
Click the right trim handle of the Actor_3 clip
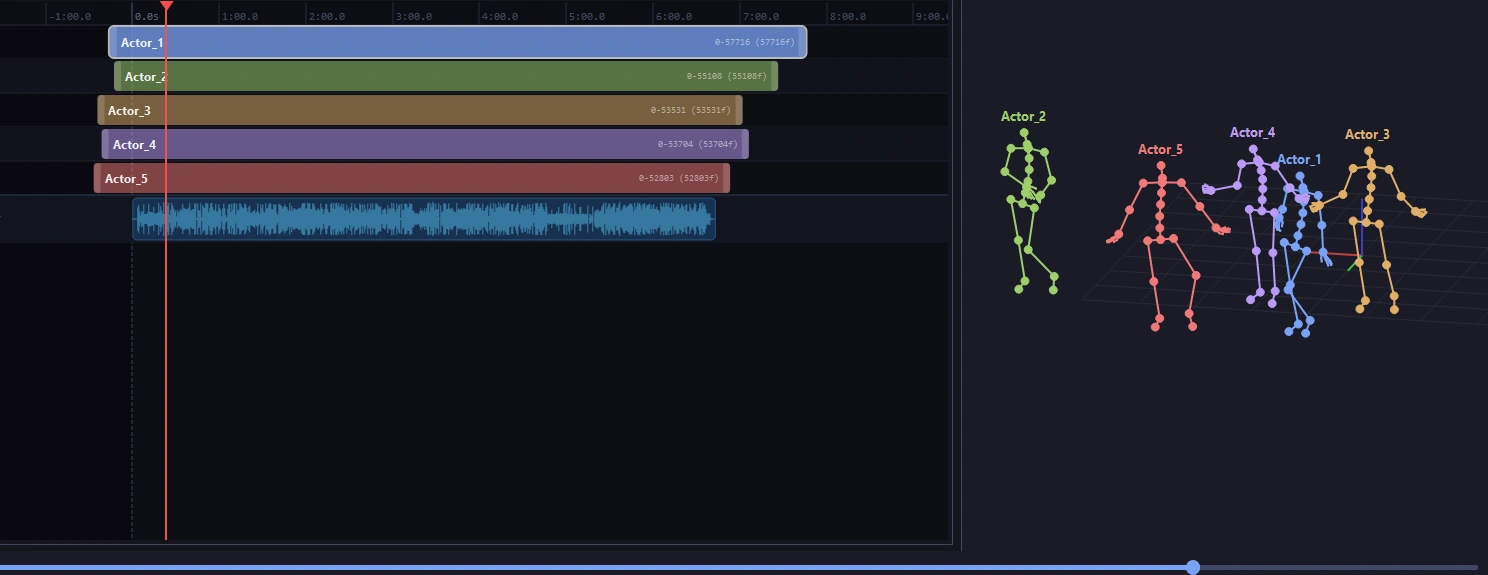[x=740, y=110]
